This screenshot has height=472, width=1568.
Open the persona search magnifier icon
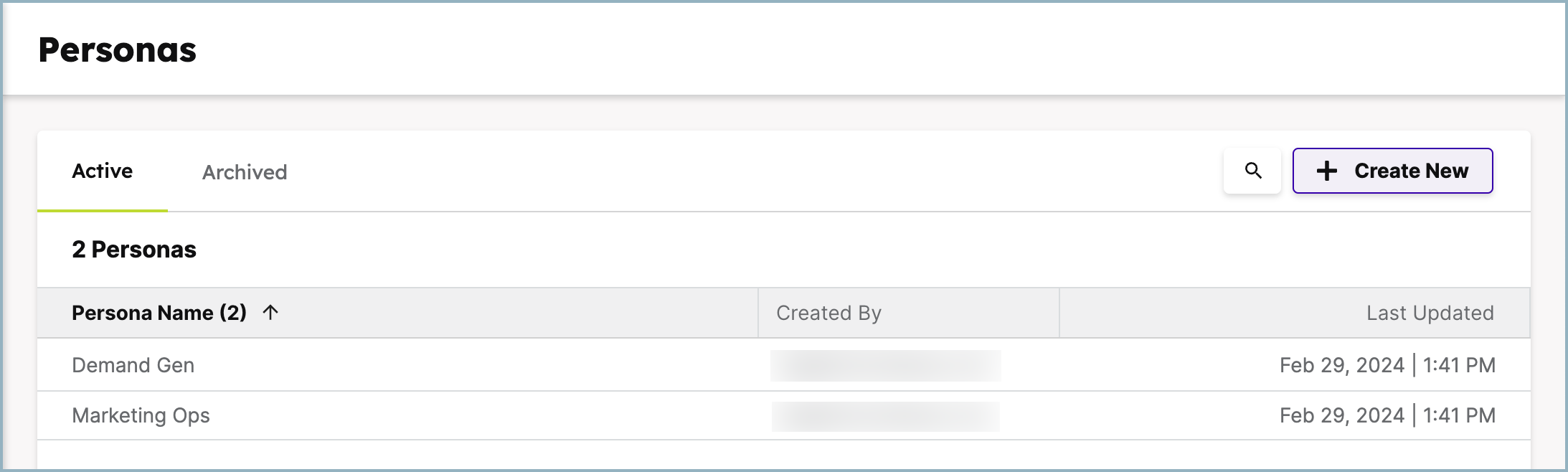click(x=1252, y=171)
